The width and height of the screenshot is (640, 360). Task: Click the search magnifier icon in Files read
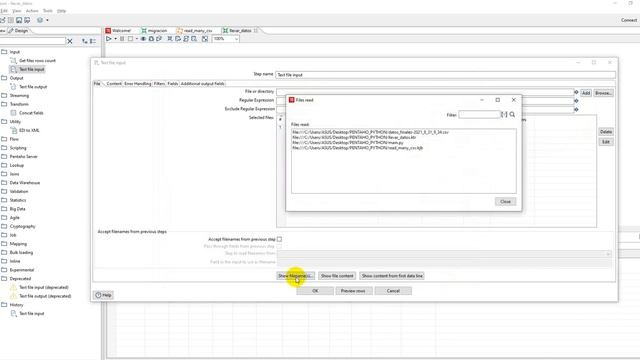pyautogui.click(x=512, y=115)
